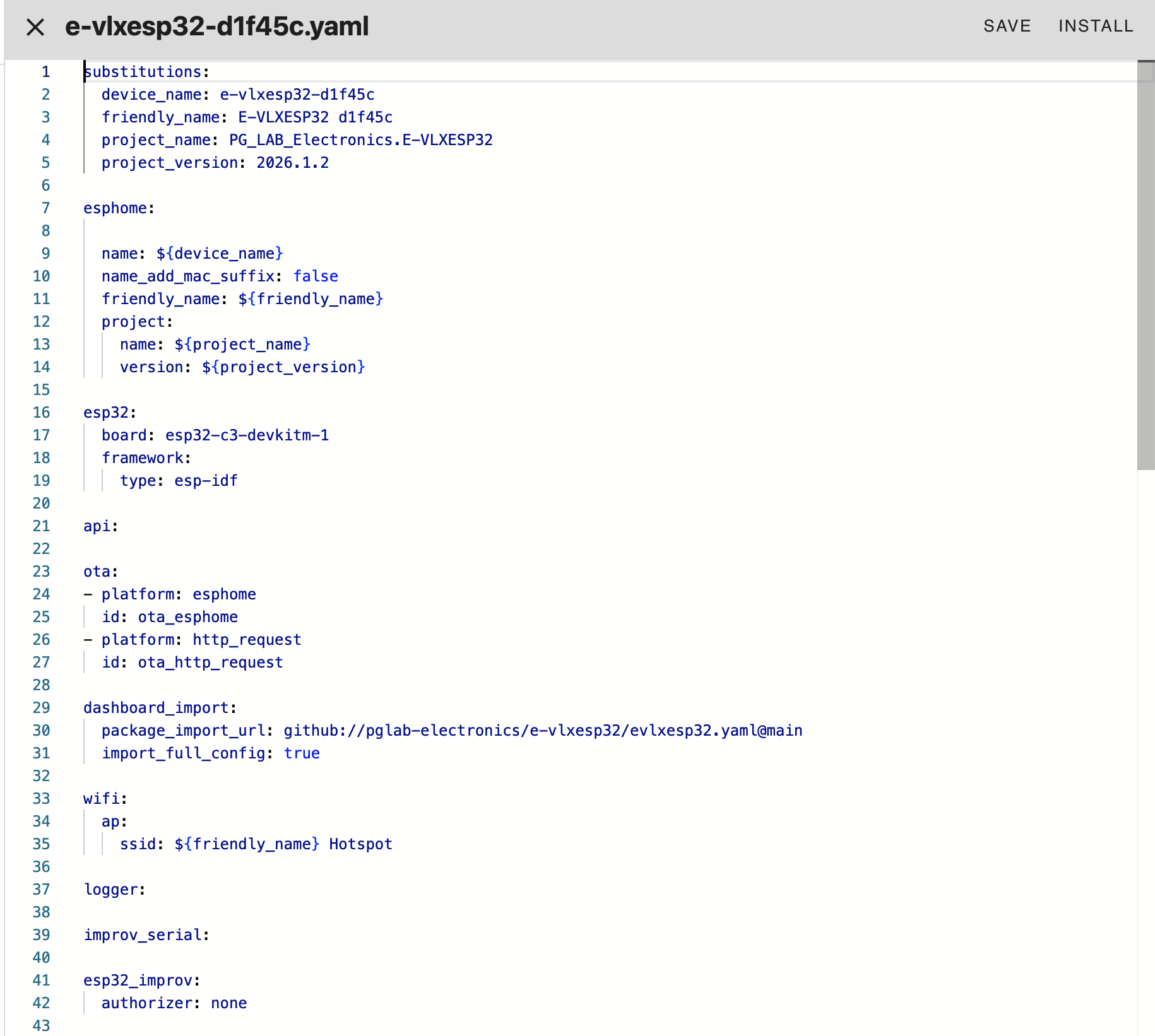Place cursor on the ota: line
This screenshot has height=1036, width=1155.
(x=101, y=572)
